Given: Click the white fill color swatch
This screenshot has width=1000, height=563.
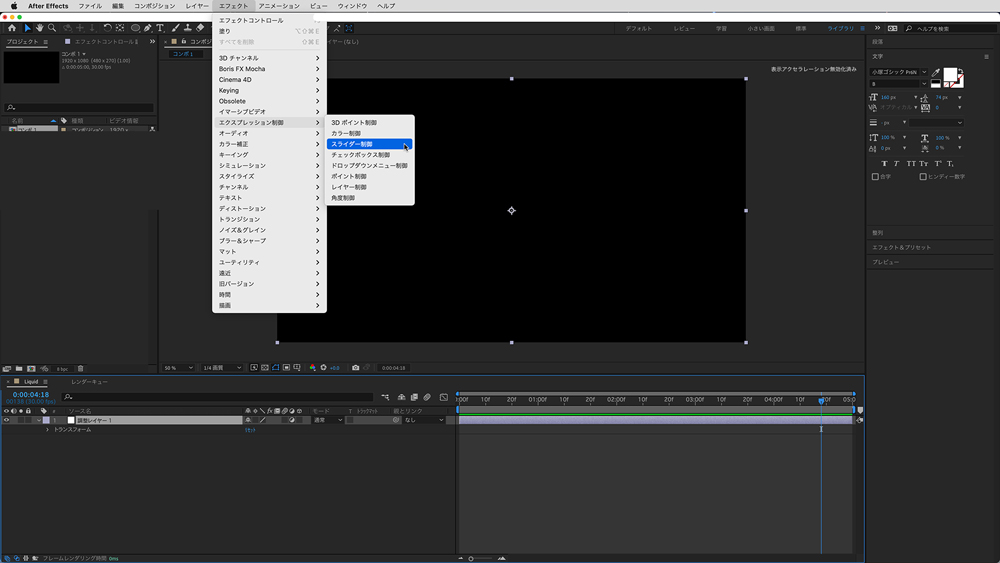Looking at the screenshot, I should [951, 76].
